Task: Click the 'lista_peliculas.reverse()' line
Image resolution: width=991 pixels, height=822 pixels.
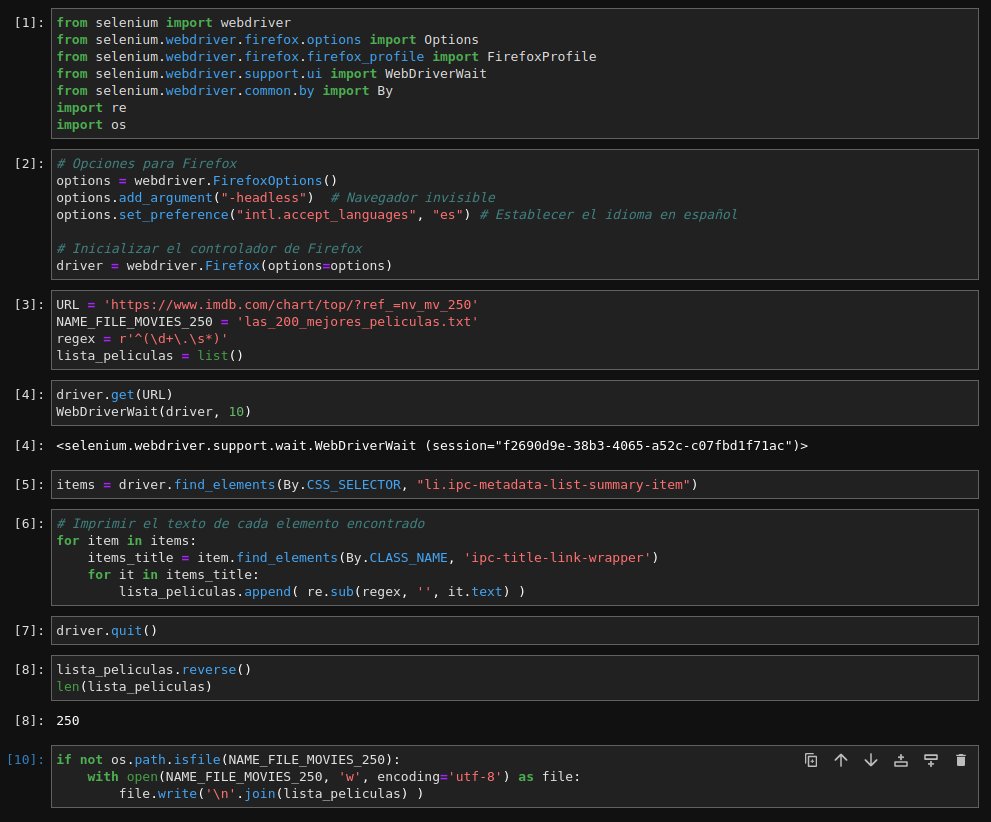Action: 154,670
